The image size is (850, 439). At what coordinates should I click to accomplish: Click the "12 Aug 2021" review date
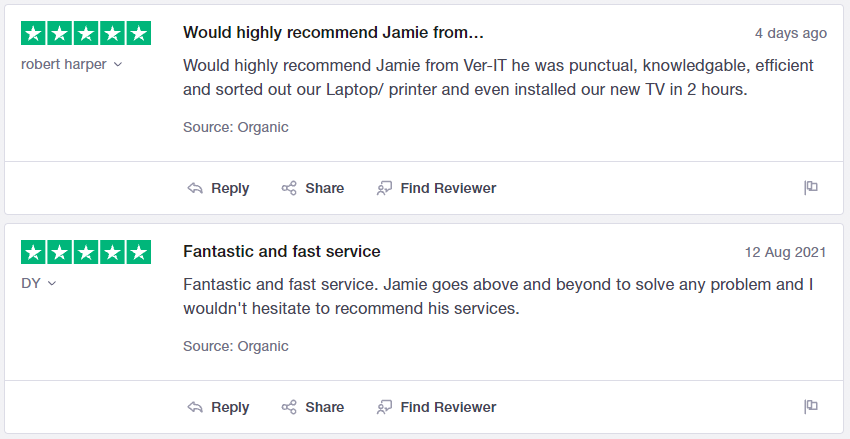[785, 252]
